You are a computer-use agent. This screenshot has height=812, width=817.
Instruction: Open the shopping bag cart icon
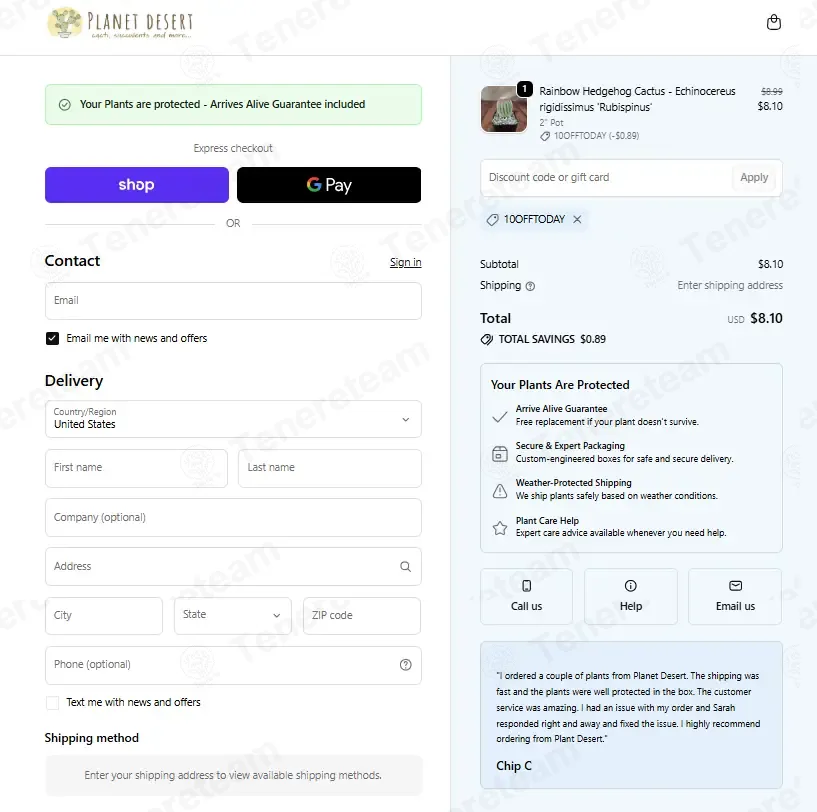click(x=774, y=22)
